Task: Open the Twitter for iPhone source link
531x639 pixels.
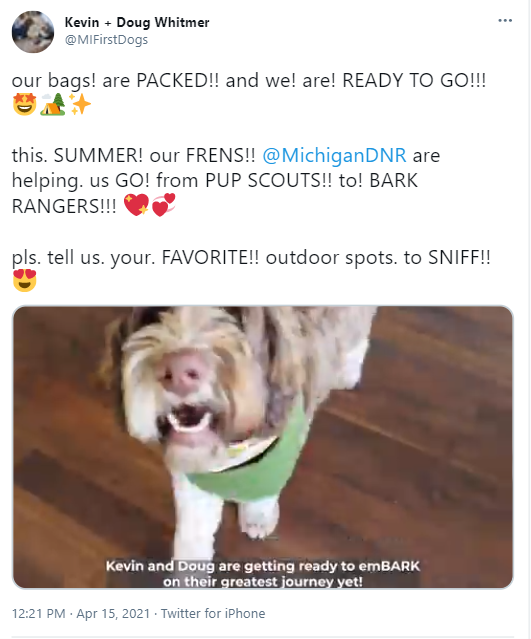Action: 213,613
